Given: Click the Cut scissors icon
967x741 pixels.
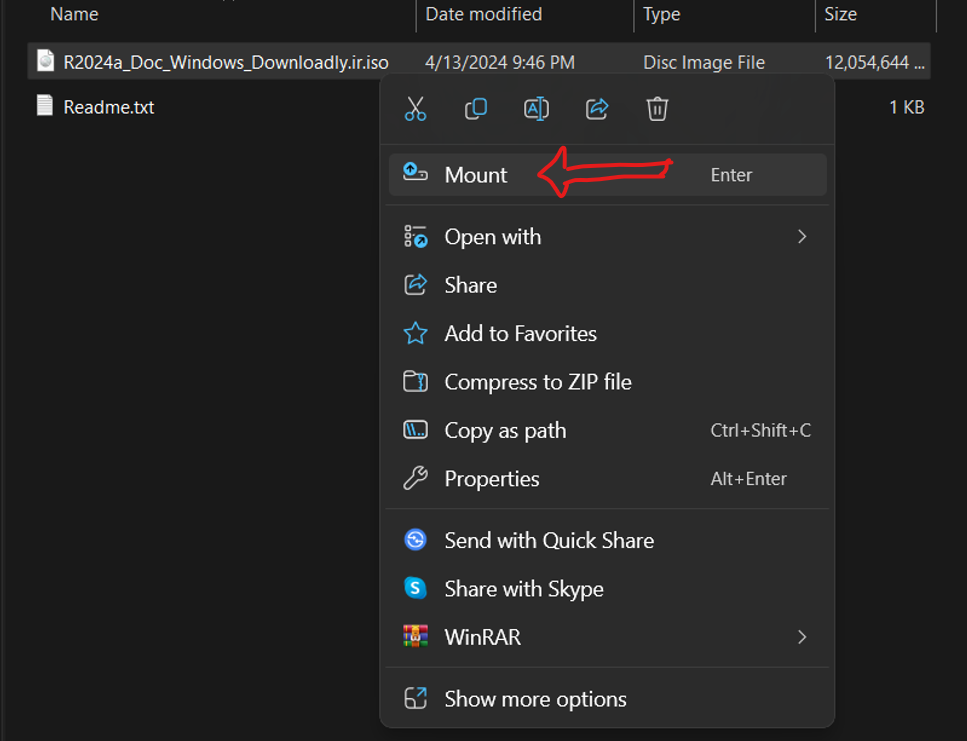Looking at the screenshot, I should point(415,109).
